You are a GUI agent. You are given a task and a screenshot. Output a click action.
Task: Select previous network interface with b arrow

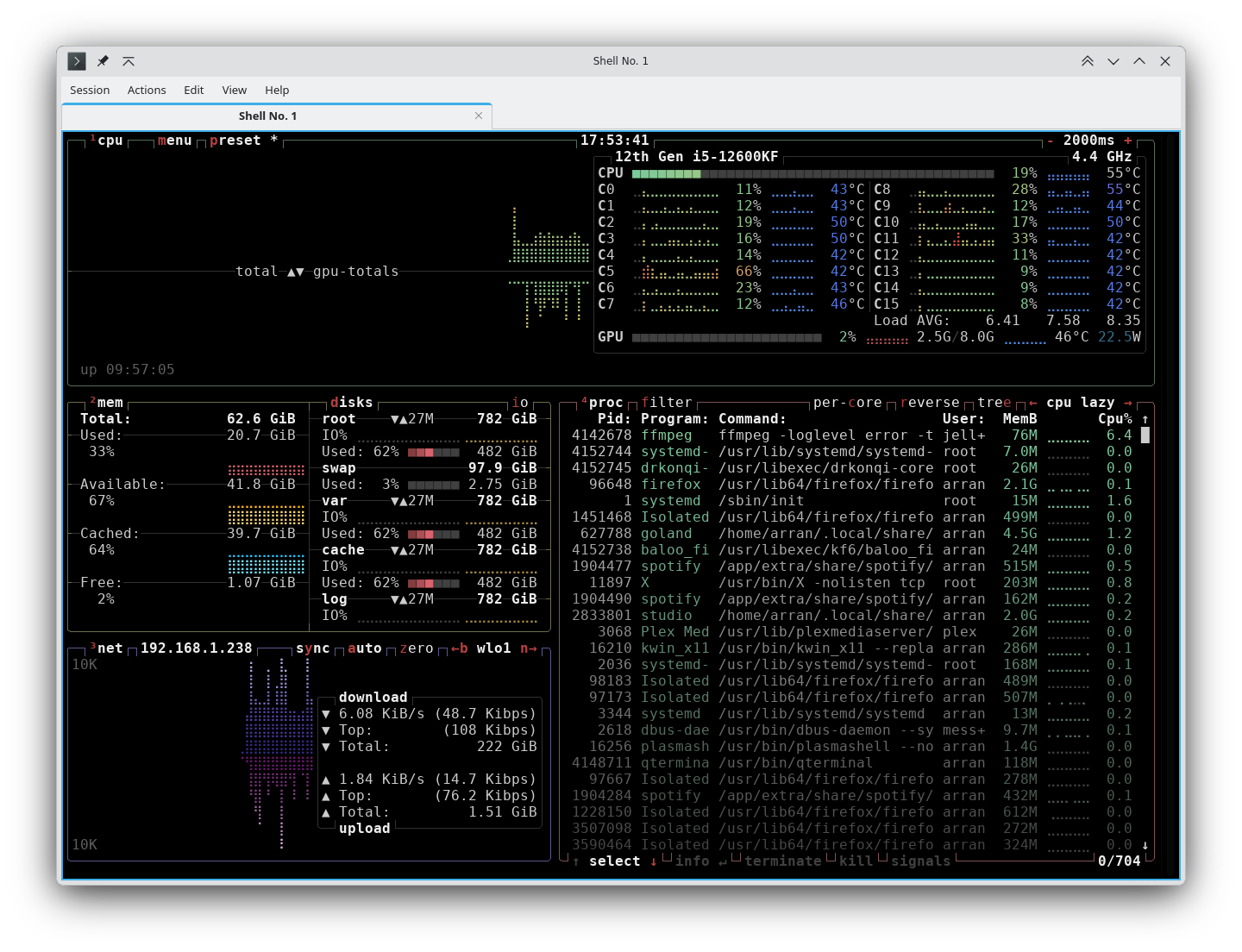point(460,648)
